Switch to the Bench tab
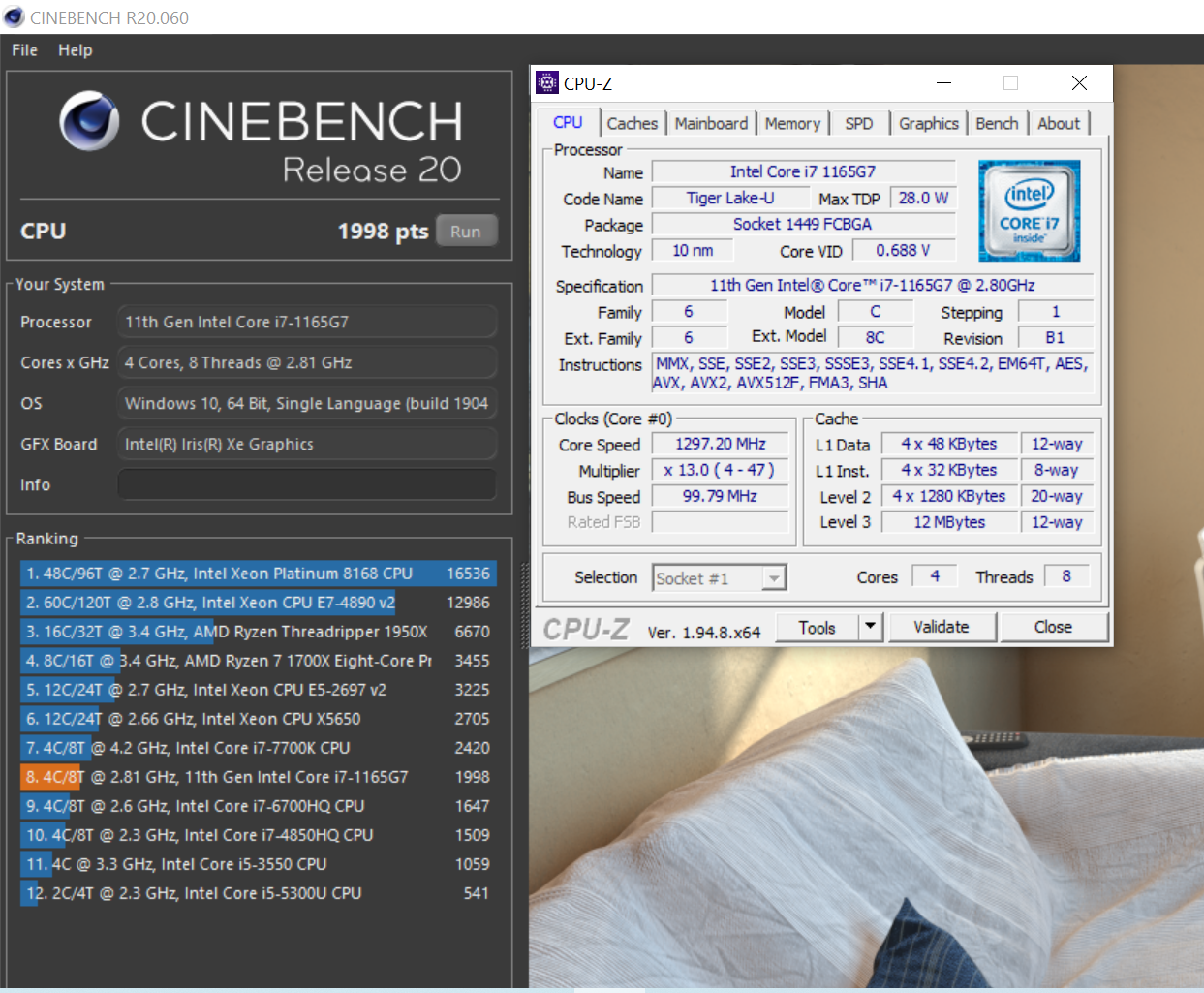This screenshot has height=993, width=1204. coord(997,123)
